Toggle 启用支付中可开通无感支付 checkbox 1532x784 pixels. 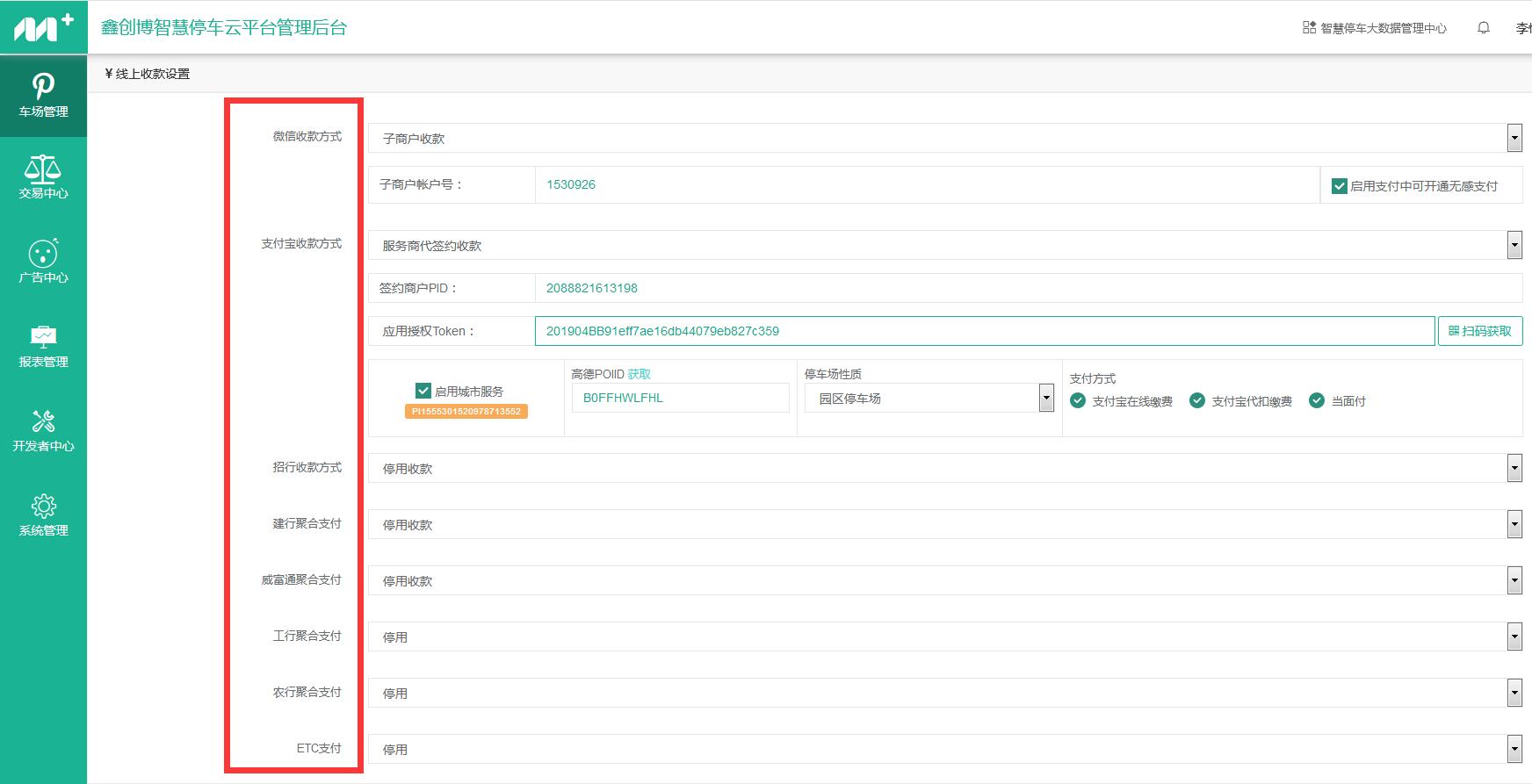coord(1340,186)
